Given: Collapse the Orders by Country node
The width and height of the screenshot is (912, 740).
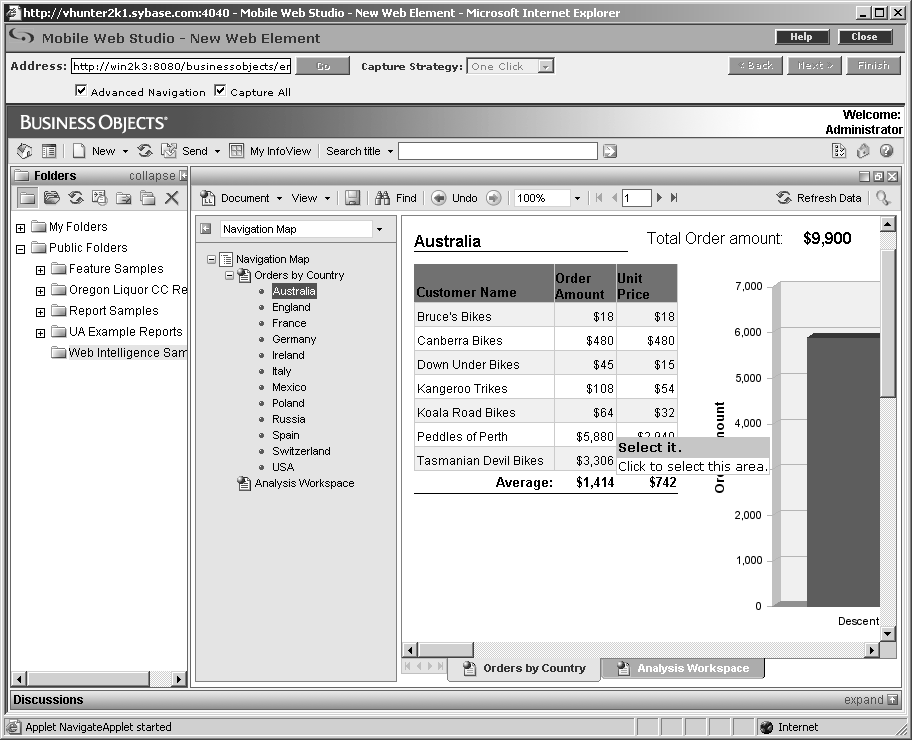Looking at the screenshot, I should [230, 275].
